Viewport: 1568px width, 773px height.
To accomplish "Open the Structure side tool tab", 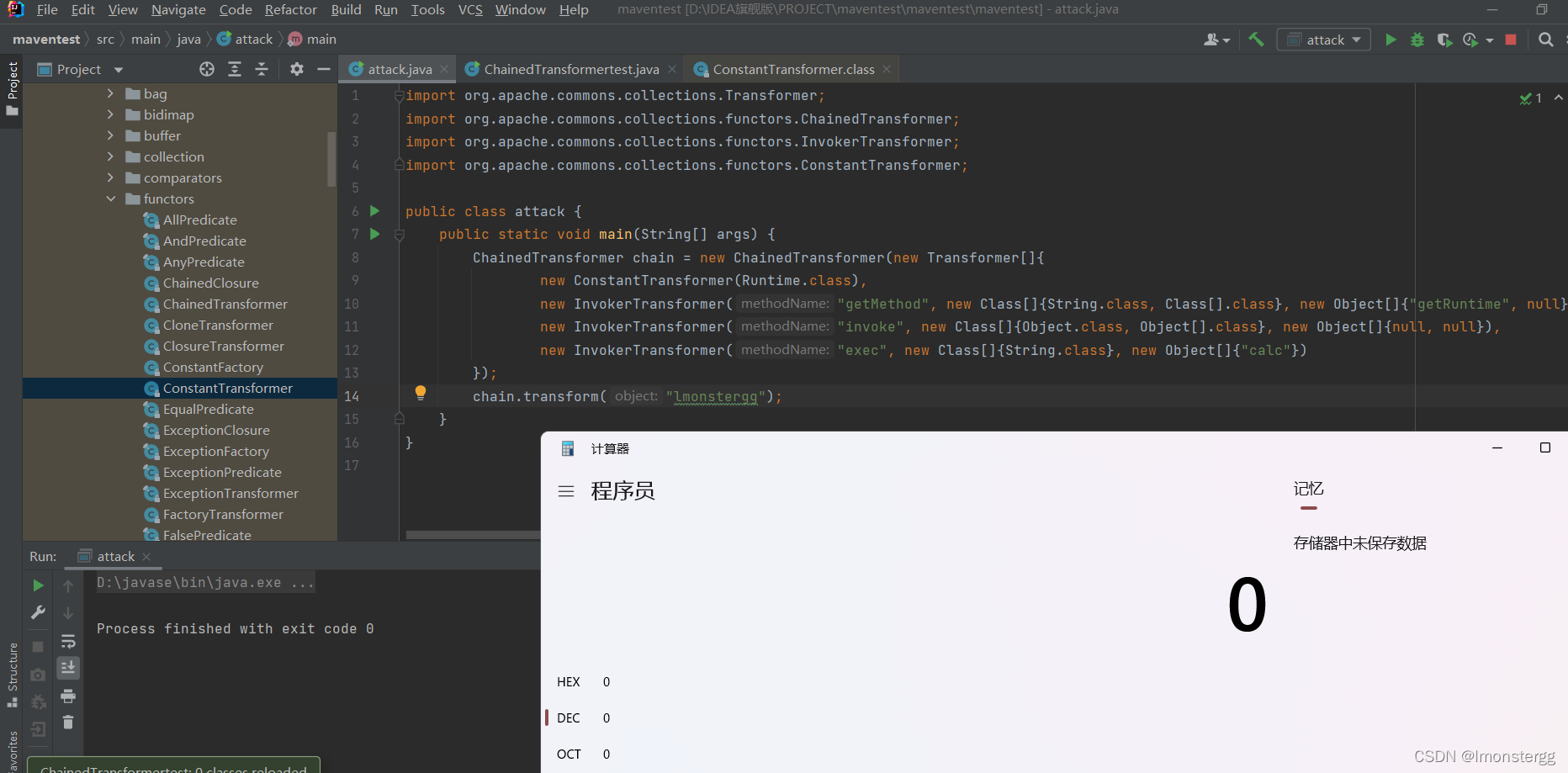I will click(x=12, y=675).
